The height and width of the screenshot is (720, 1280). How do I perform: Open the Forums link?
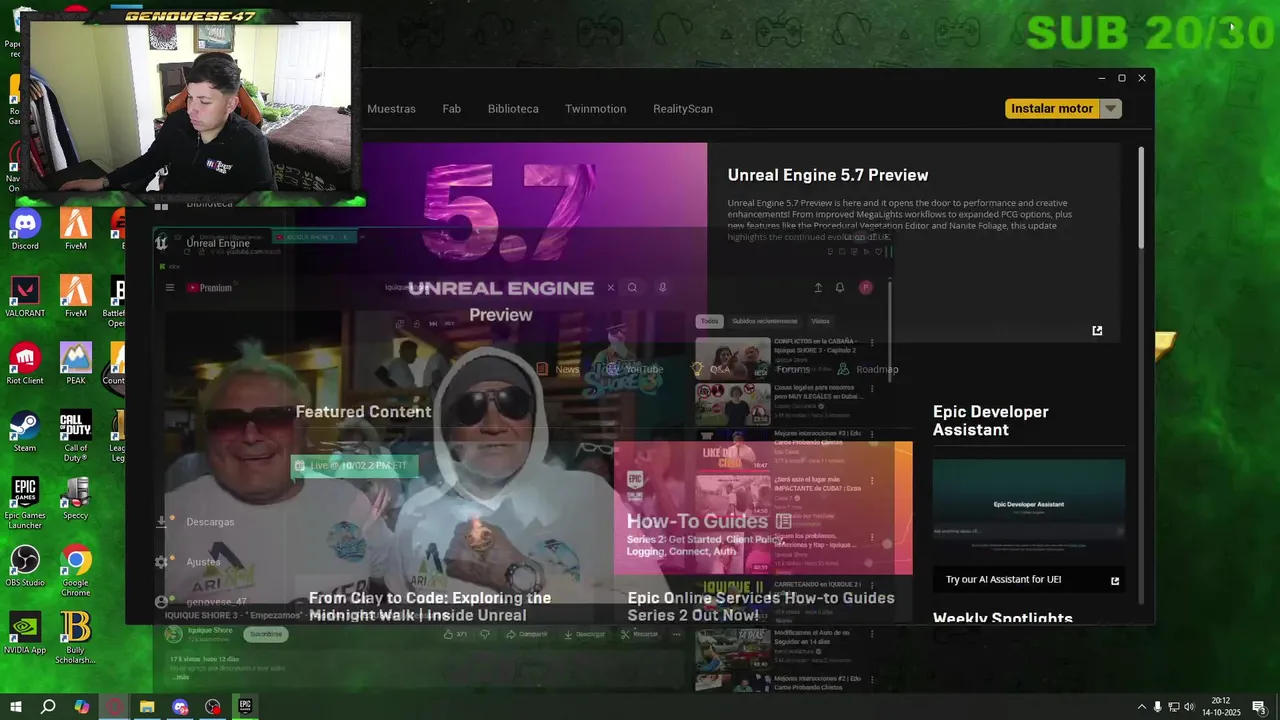pos(784,369)
